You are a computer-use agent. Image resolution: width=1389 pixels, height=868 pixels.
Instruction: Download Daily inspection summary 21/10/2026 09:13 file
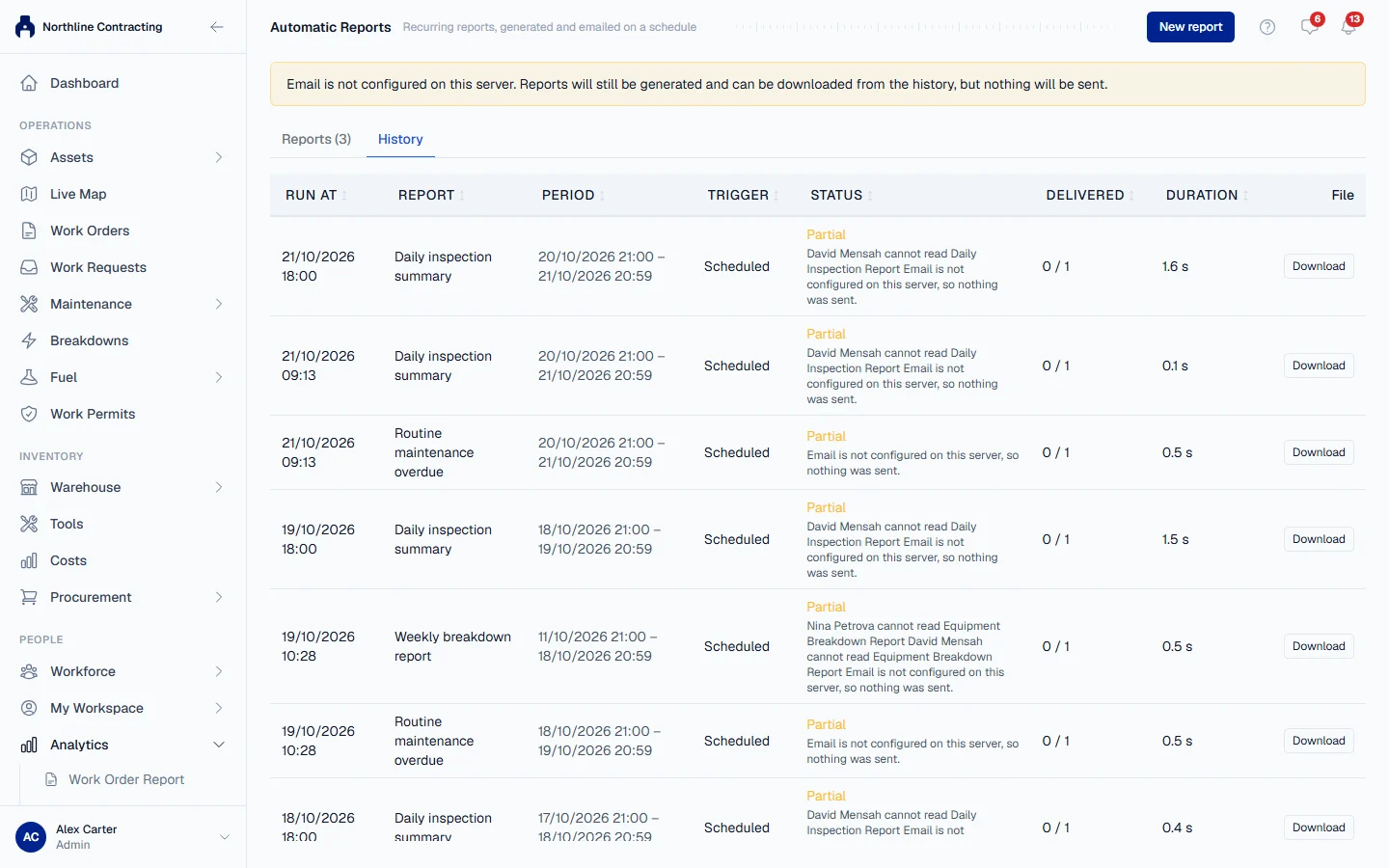[1319, 366]
